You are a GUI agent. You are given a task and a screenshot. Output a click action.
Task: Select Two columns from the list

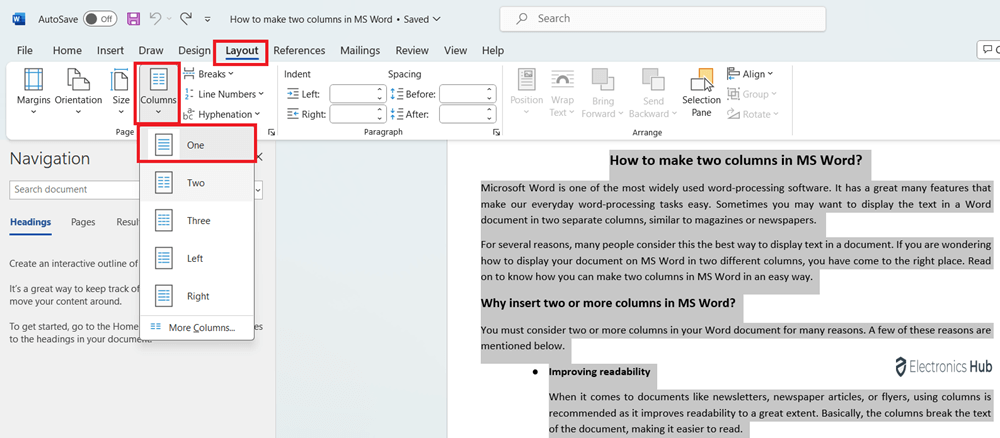tap(195, 183)
